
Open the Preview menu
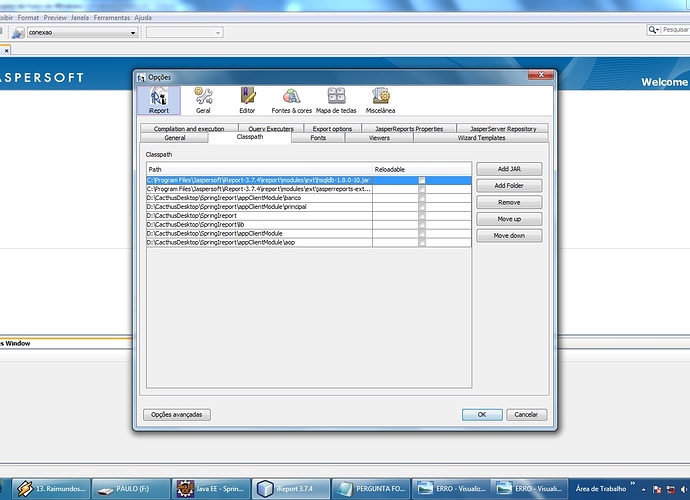pos(55,18)
